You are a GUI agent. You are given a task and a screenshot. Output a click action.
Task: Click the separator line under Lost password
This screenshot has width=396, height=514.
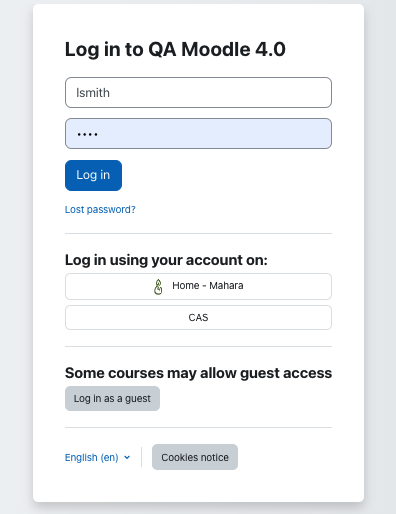click(x=198, y=234)
